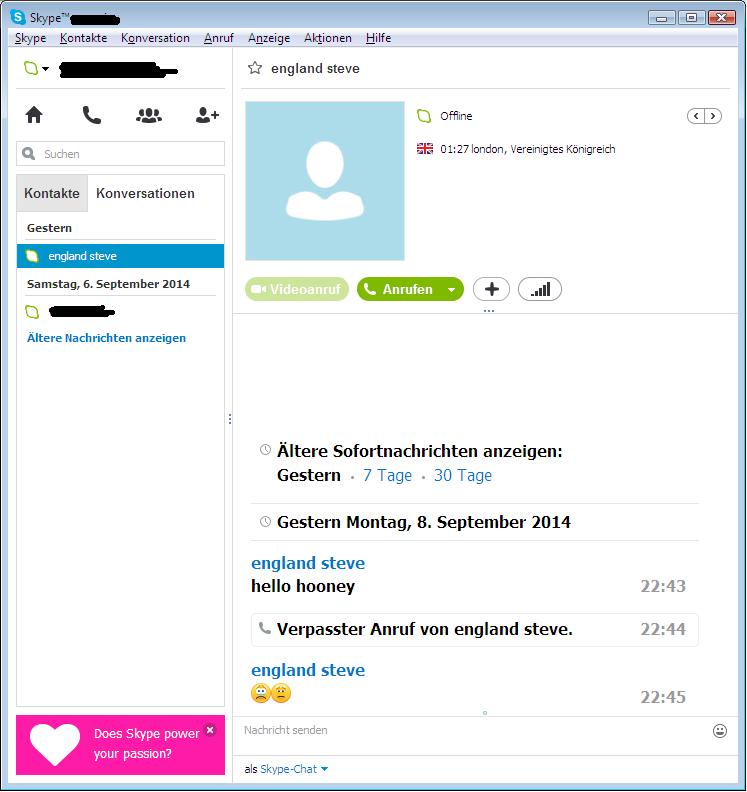747x792 pixels.
Task: Click the call quality signal bars button
Action: 540,289
